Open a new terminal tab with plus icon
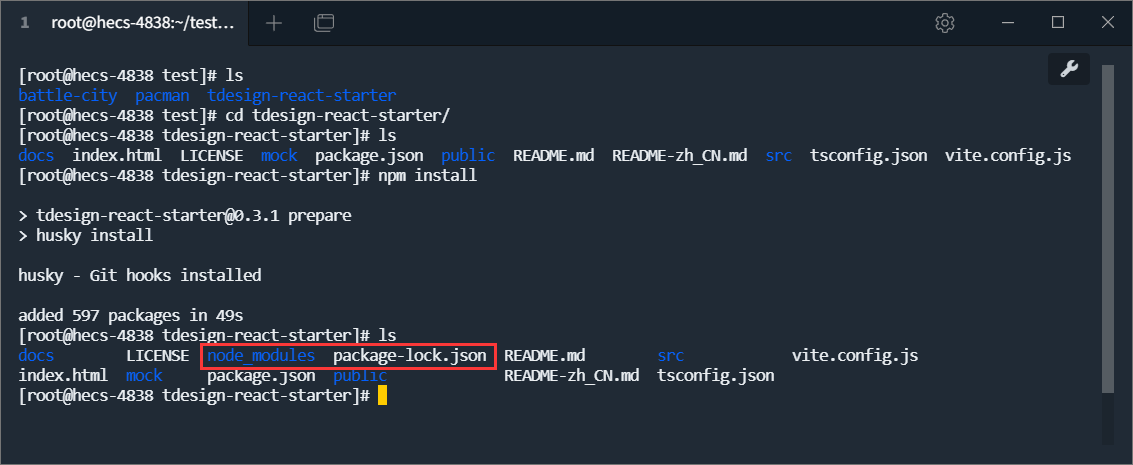Viewport: 1133px width, 465px height. pos(274,22)
